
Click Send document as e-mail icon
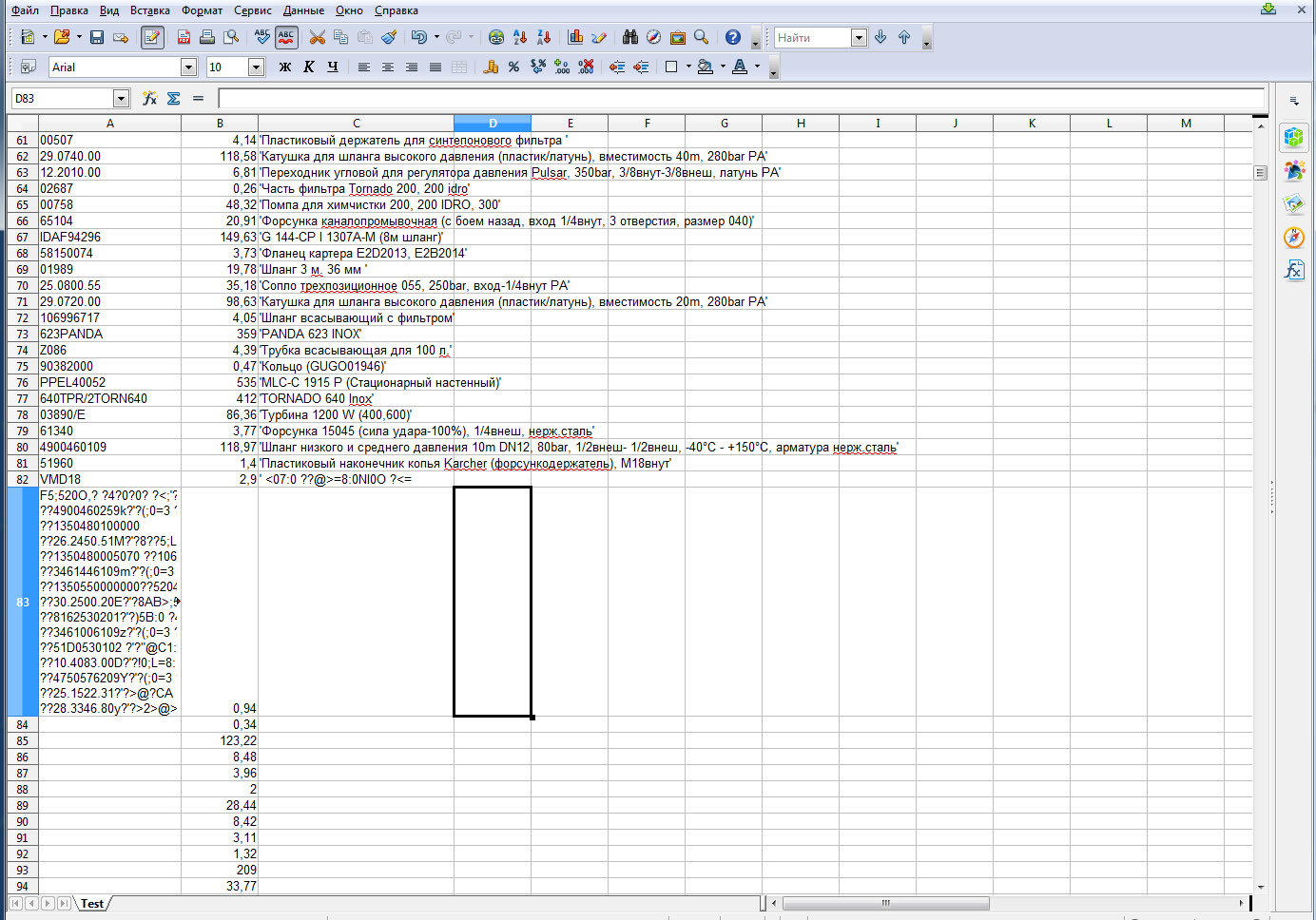tap(121, 37)
